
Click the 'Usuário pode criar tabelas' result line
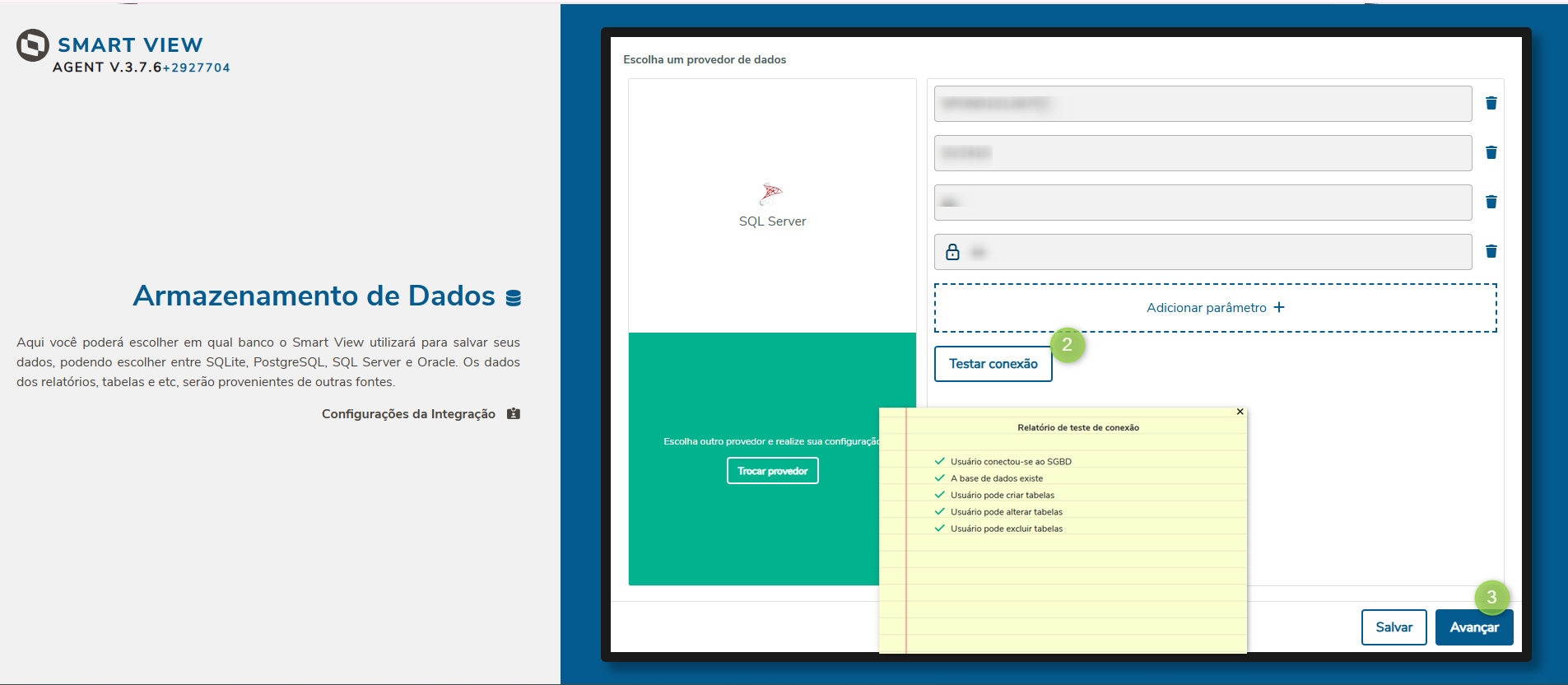(1003, 496)
